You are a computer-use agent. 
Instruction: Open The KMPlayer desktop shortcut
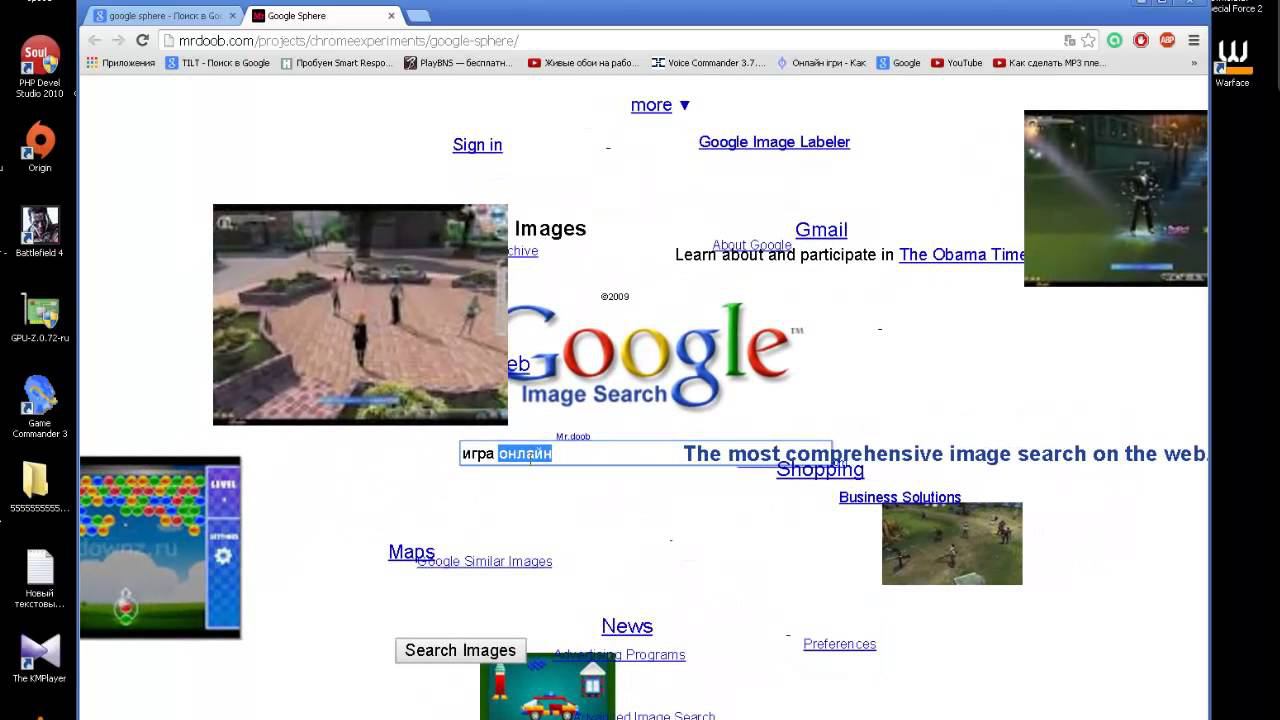click(x=39, y=659)
